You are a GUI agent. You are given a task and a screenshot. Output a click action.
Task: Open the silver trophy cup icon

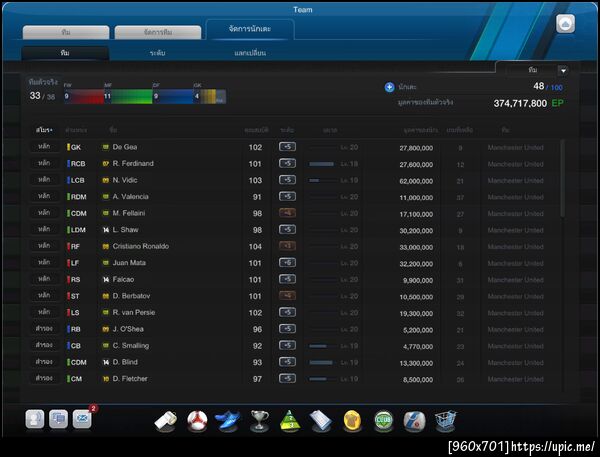[x=259, y=420]
